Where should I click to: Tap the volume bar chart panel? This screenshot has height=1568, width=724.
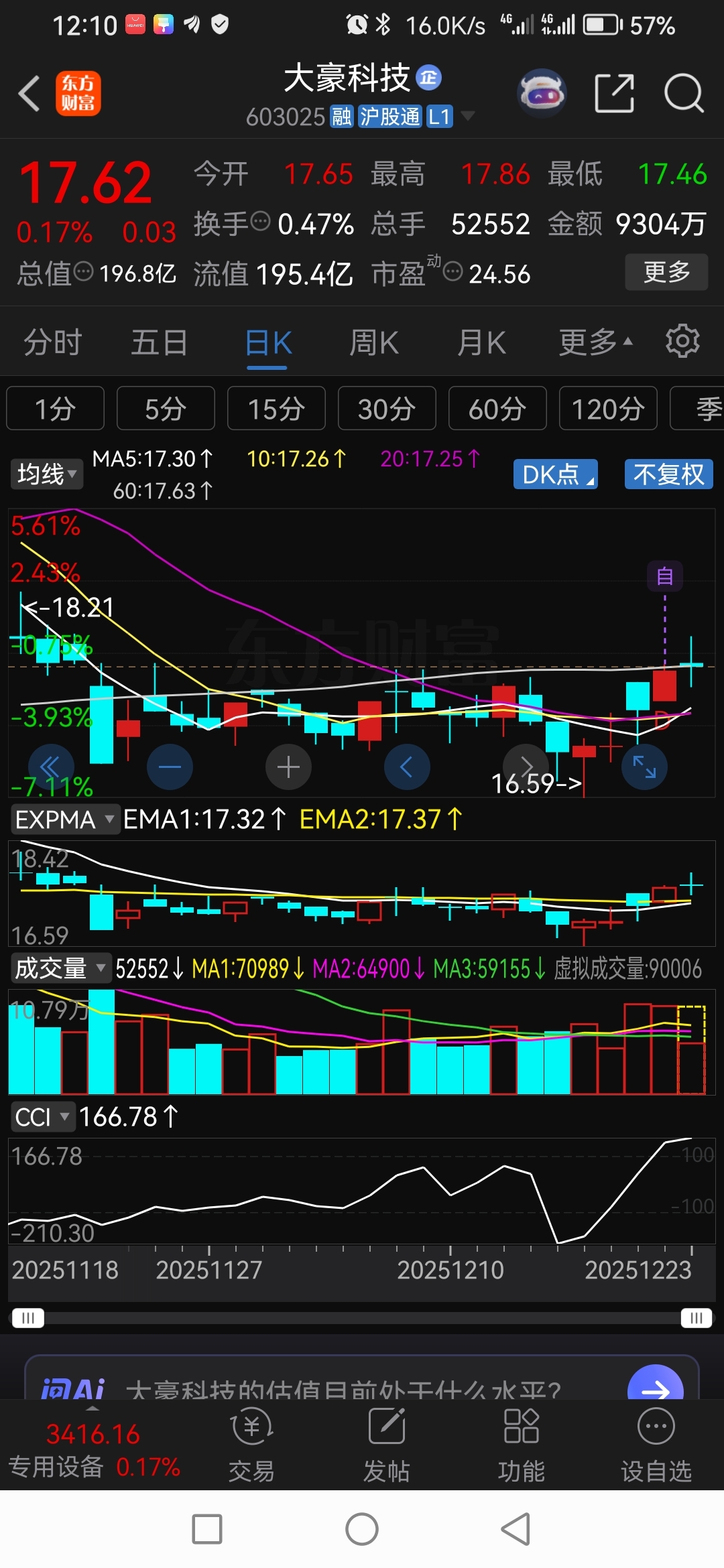tap(362, 1042)
